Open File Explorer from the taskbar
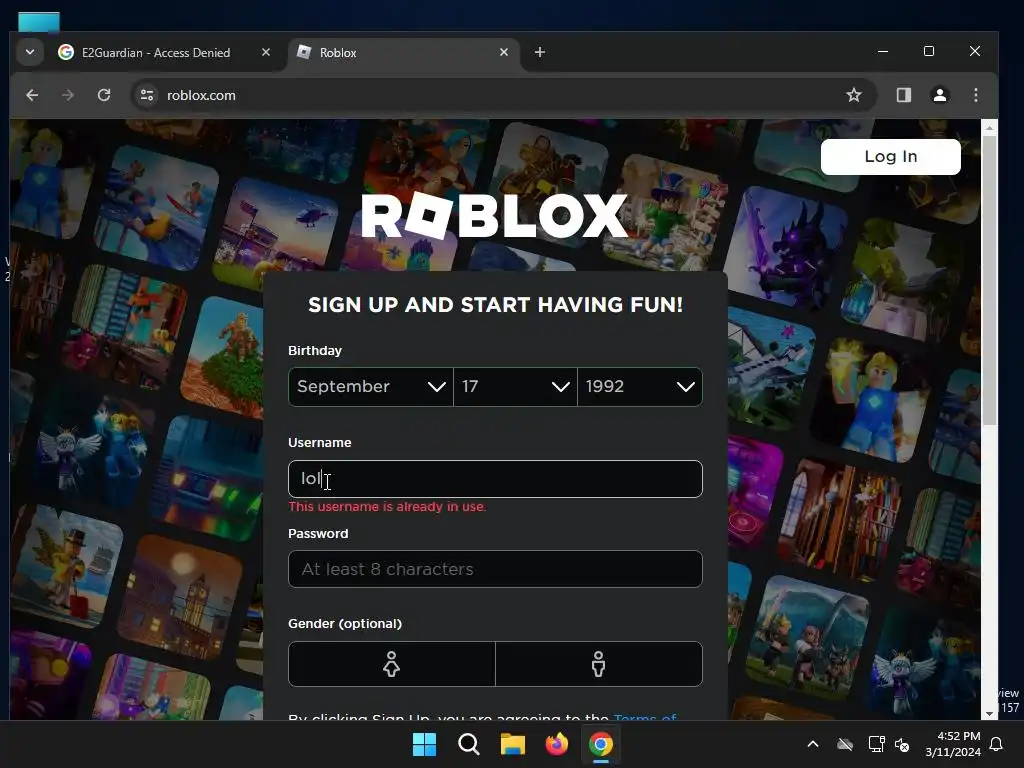Viewport: 1024px width, 768px height. click(x=513, y=744)
